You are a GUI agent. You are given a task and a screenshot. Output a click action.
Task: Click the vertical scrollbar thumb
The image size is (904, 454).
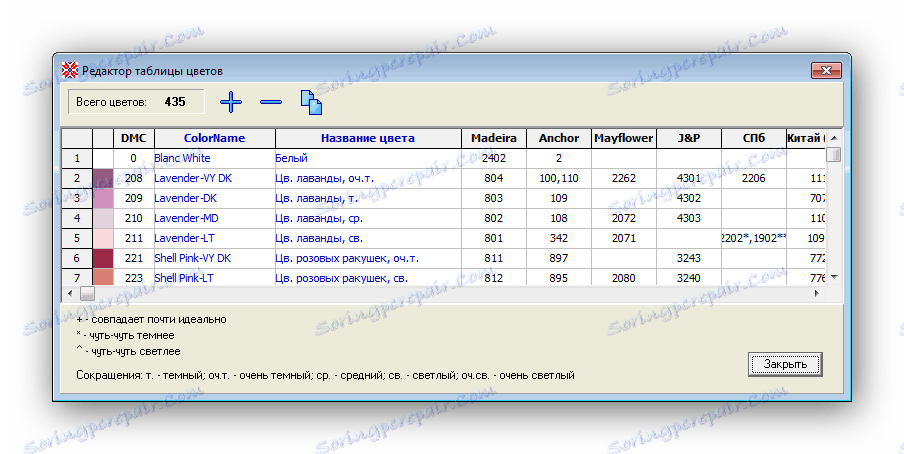834,154
